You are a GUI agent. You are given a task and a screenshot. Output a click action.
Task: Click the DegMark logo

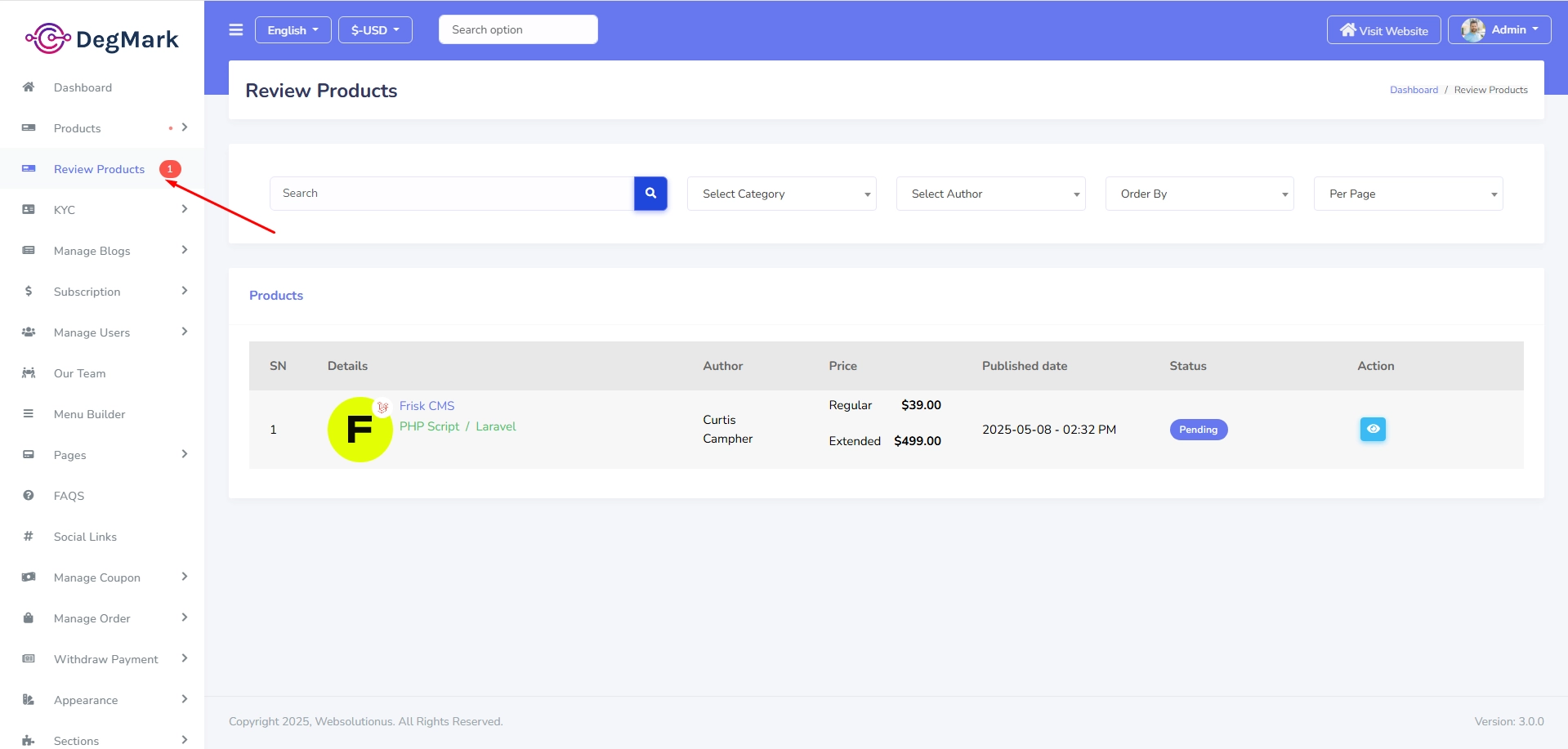(x=102, y=38)
